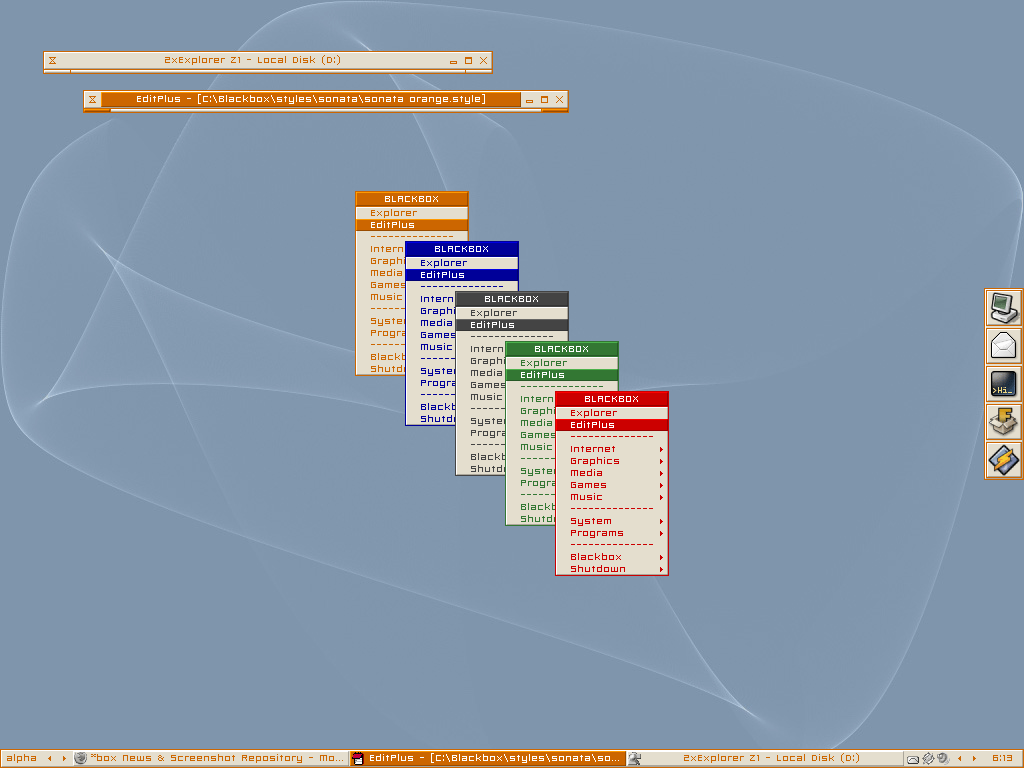Click the left arrow next to the clock
Viewport: 1024px width, 768px height.
tap(959, 758)
